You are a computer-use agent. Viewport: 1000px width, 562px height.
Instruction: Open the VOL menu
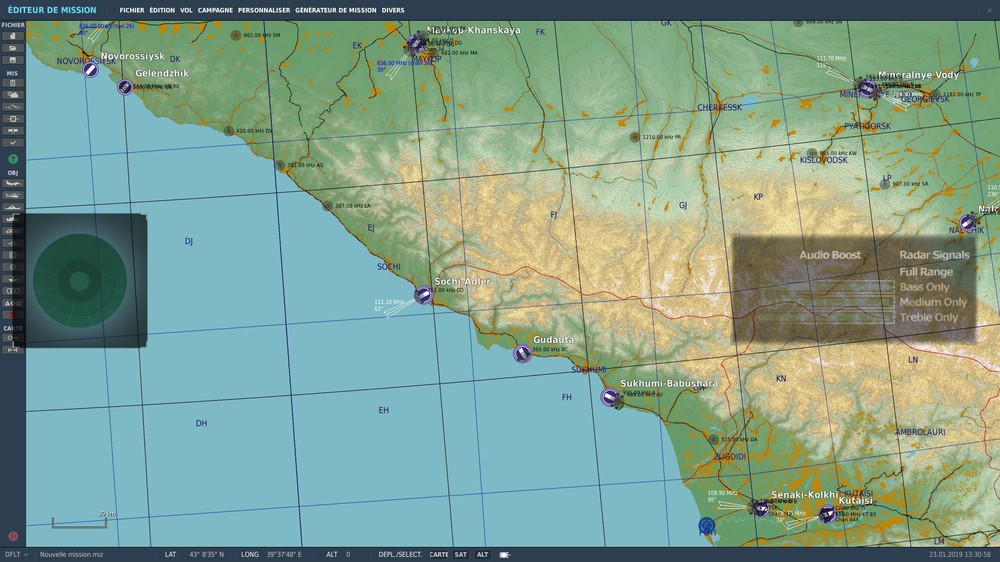click(186, 10)
